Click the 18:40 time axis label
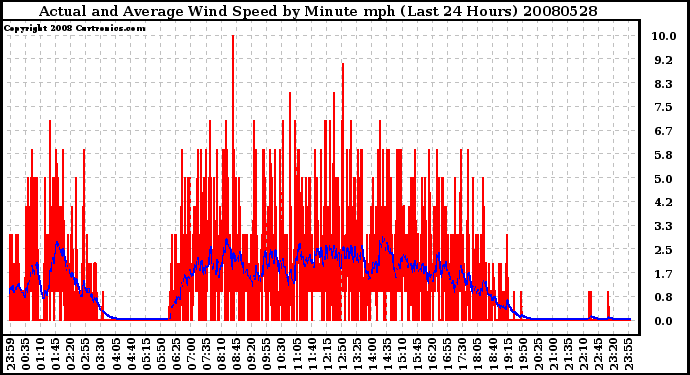 pos(492,354)
